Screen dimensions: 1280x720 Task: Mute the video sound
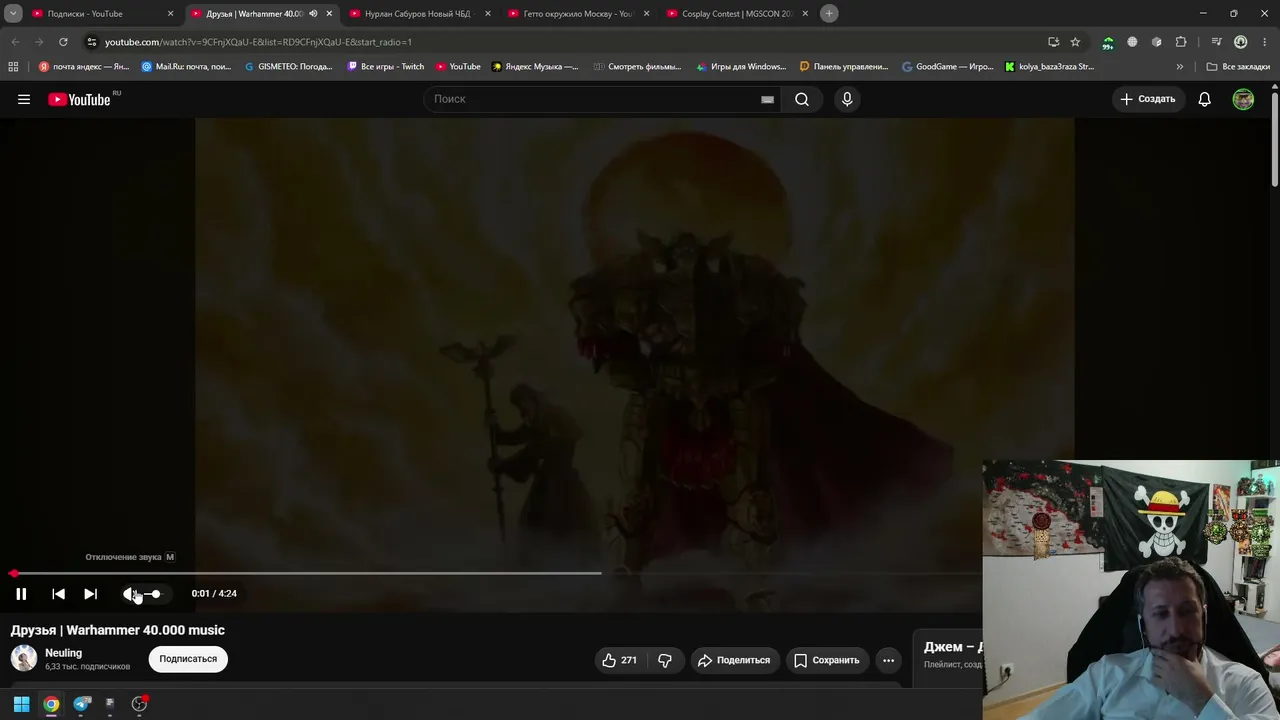(129, 594)
